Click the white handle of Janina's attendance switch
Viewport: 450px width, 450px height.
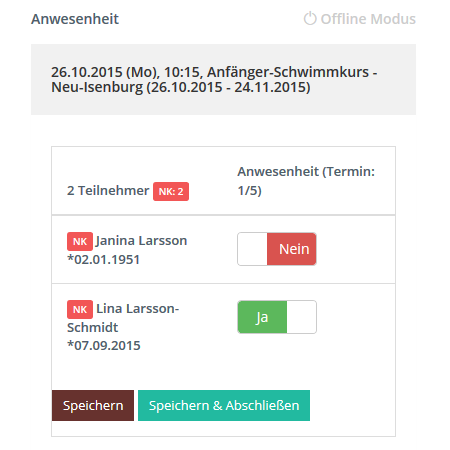253,249
